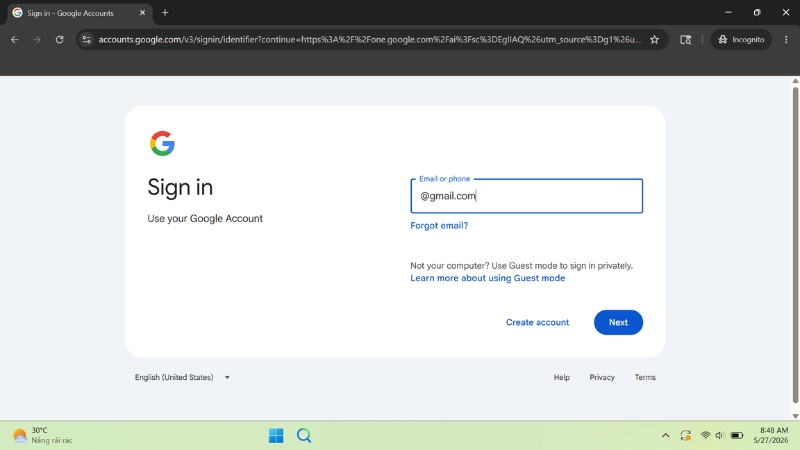Show hidden system tray icons
800x450 pixels.
665,435
